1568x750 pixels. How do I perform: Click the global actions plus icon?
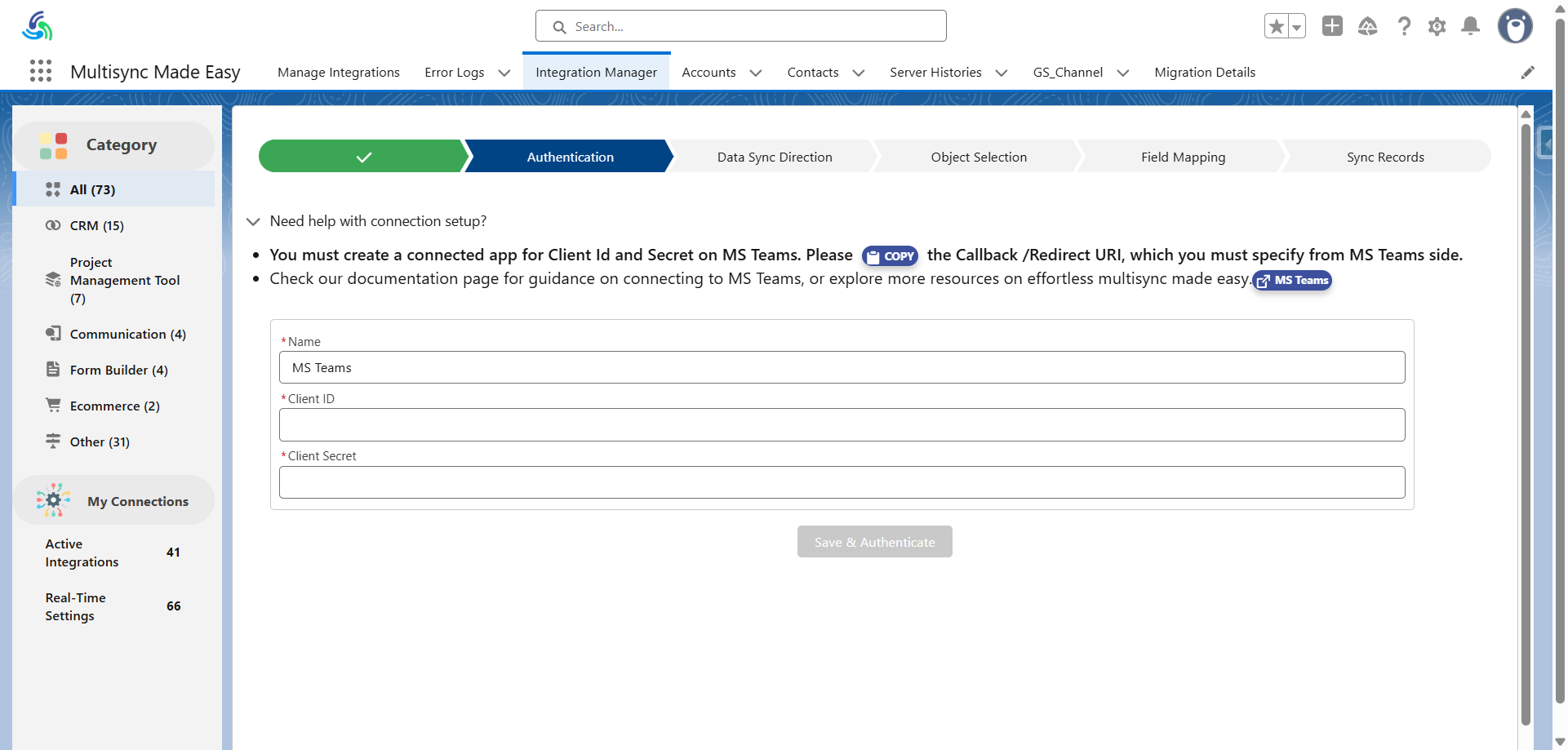pos(1332,26)
